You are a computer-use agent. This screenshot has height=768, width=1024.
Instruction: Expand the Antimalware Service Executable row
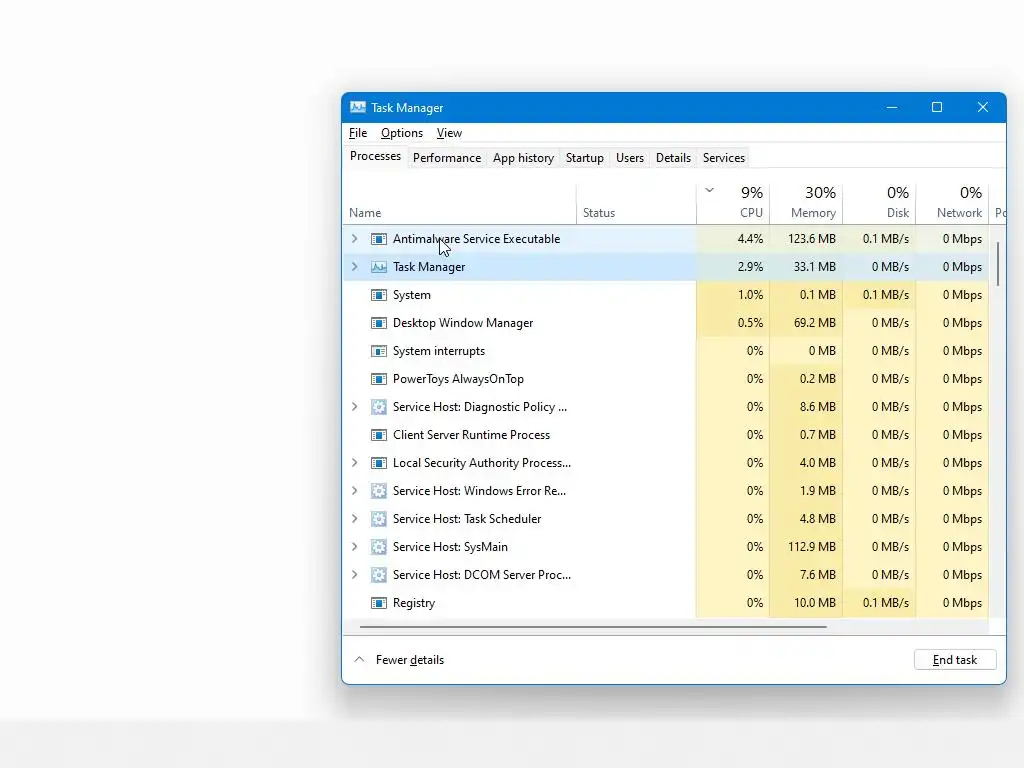[x=355, y=239]
